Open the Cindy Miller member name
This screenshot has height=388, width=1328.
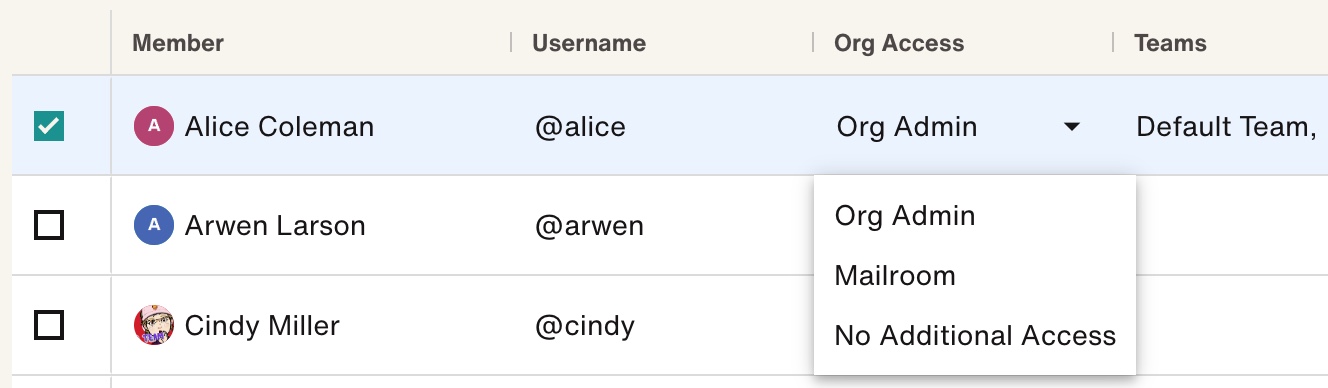coord(262,326)
